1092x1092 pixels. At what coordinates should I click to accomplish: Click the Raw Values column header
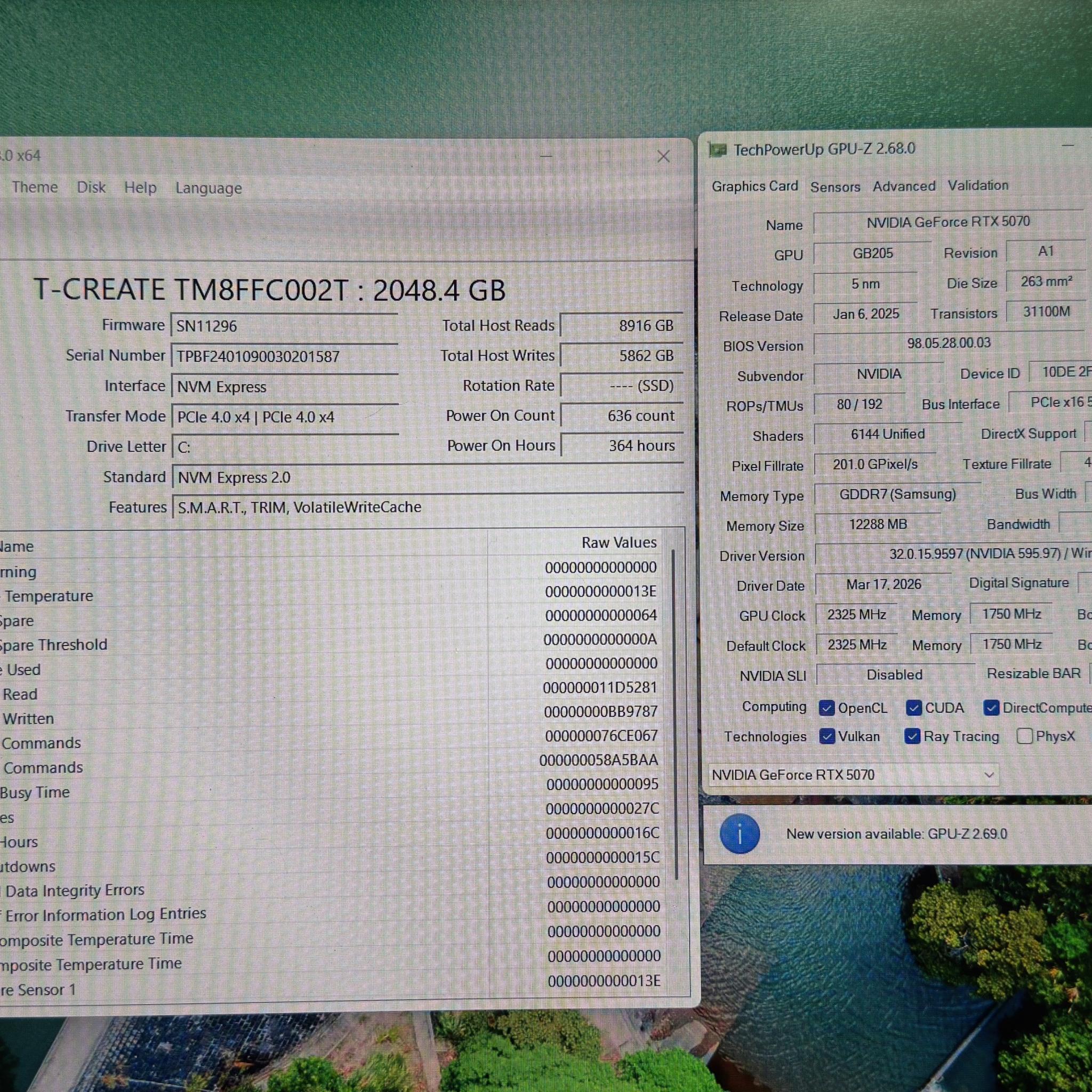pos(619,543)
